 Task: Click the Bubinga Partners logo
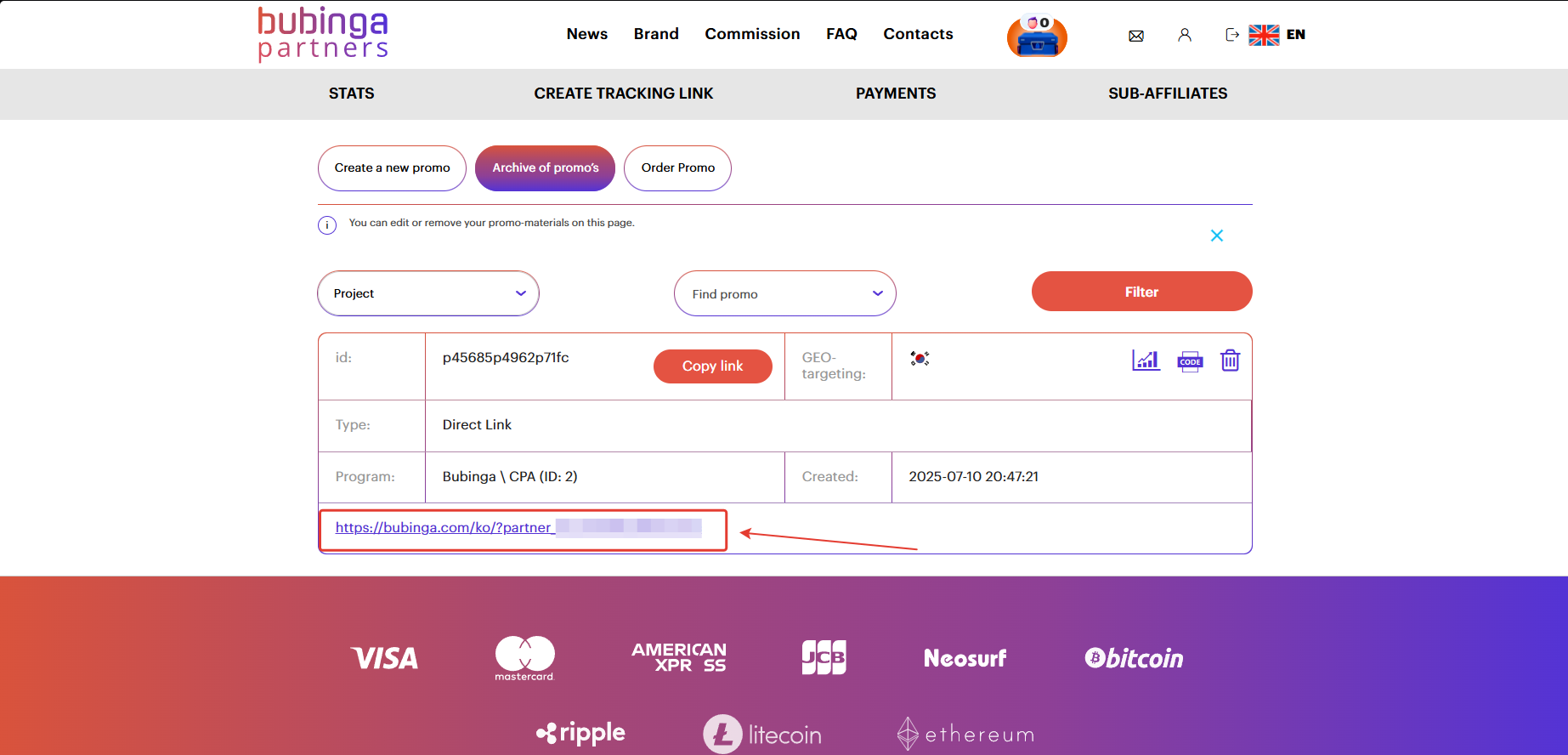pos(323,34)
